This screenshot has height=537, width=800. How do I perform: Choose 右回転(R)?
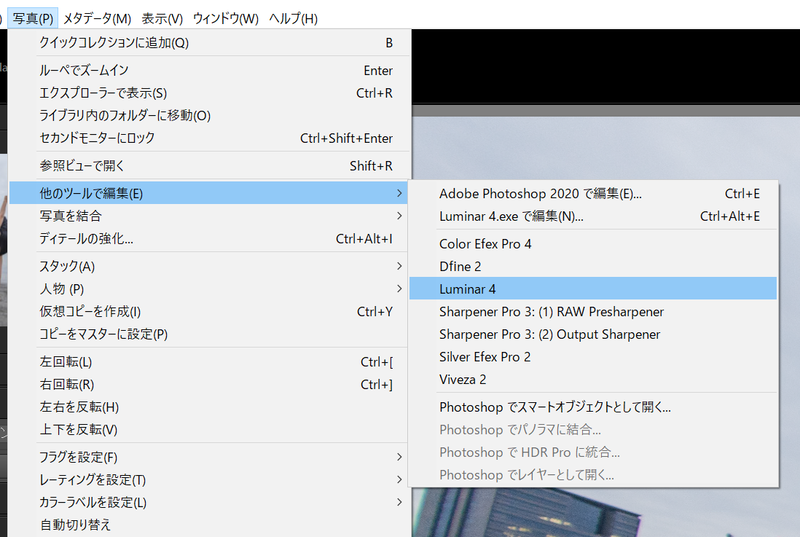pyautogui.click(x=208, y=384)
